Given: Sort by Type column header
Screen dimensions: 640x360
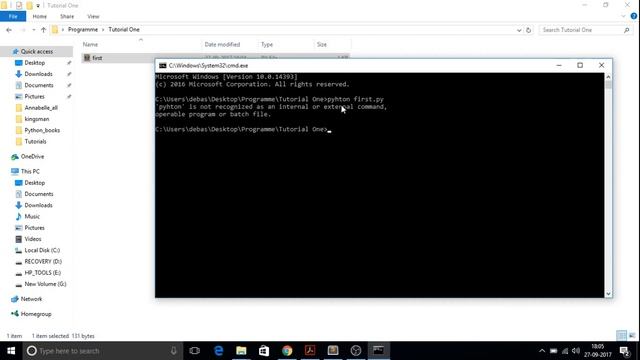Looking at the screenshot, I should [267, 44].
